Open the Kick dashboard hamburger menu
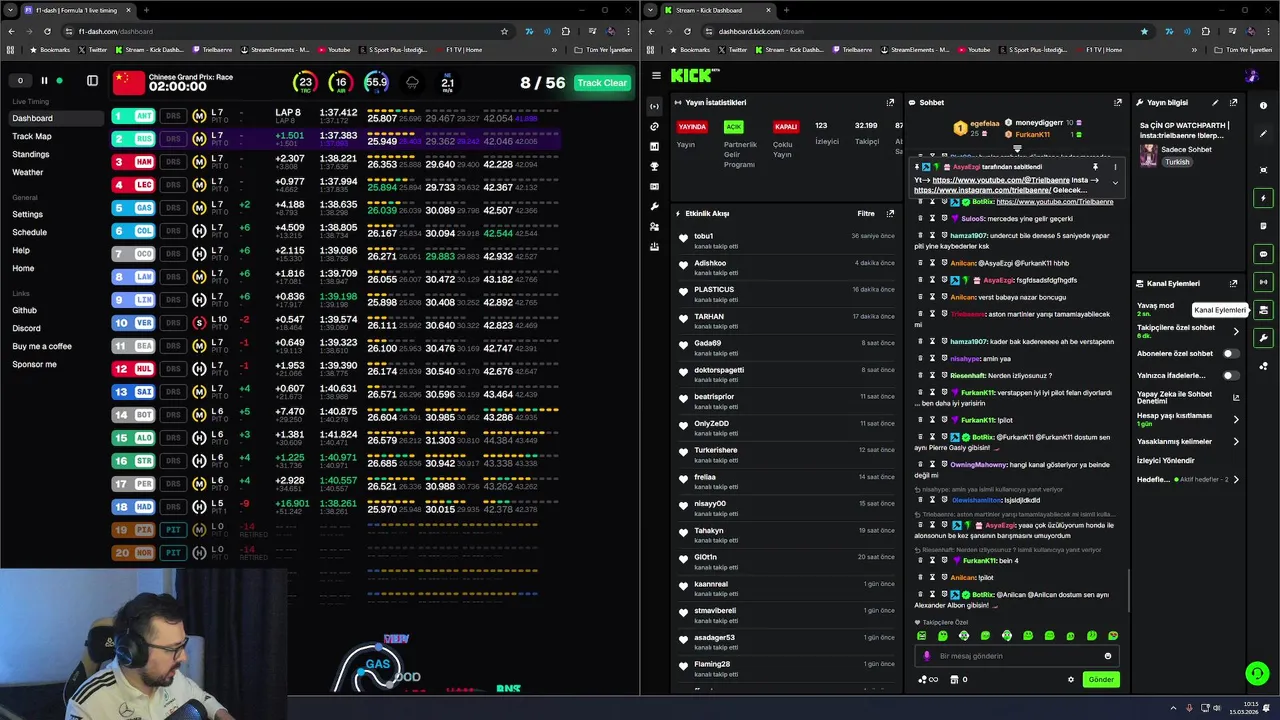Image resolution: width=1280 pixels, height=720 pixels. 656,75
